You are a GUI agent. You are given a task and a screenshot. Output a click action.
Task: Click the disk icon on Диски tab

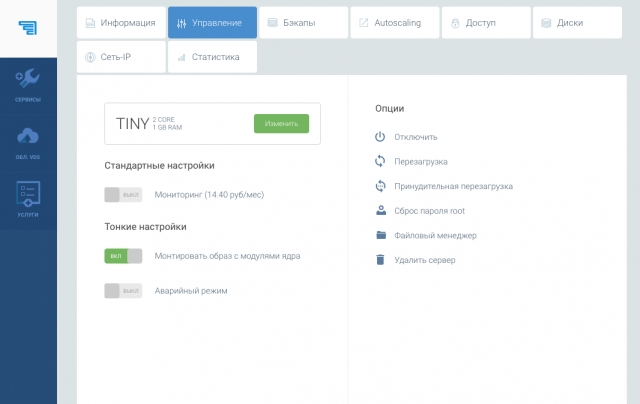546,23
